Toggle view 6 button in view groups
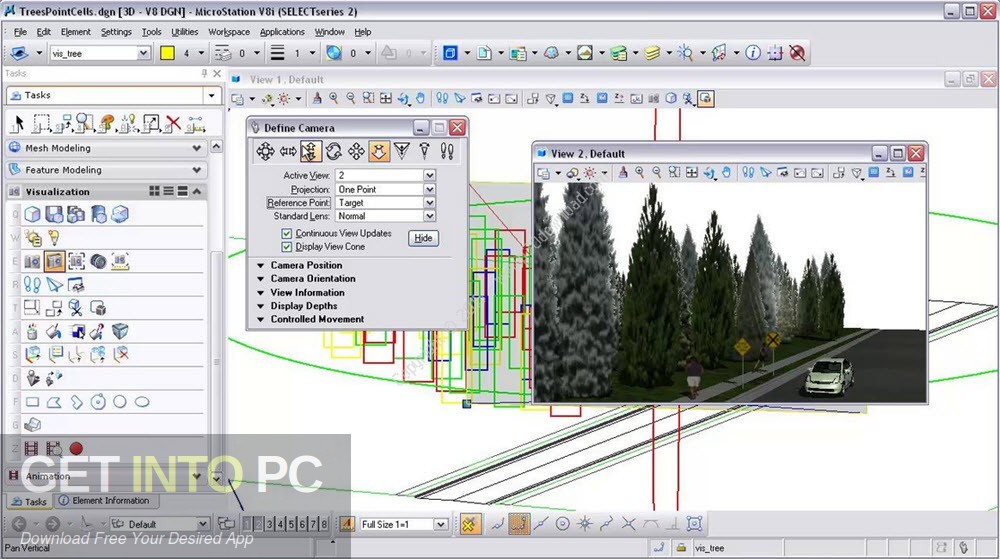1000x559 pixels. 302,524
